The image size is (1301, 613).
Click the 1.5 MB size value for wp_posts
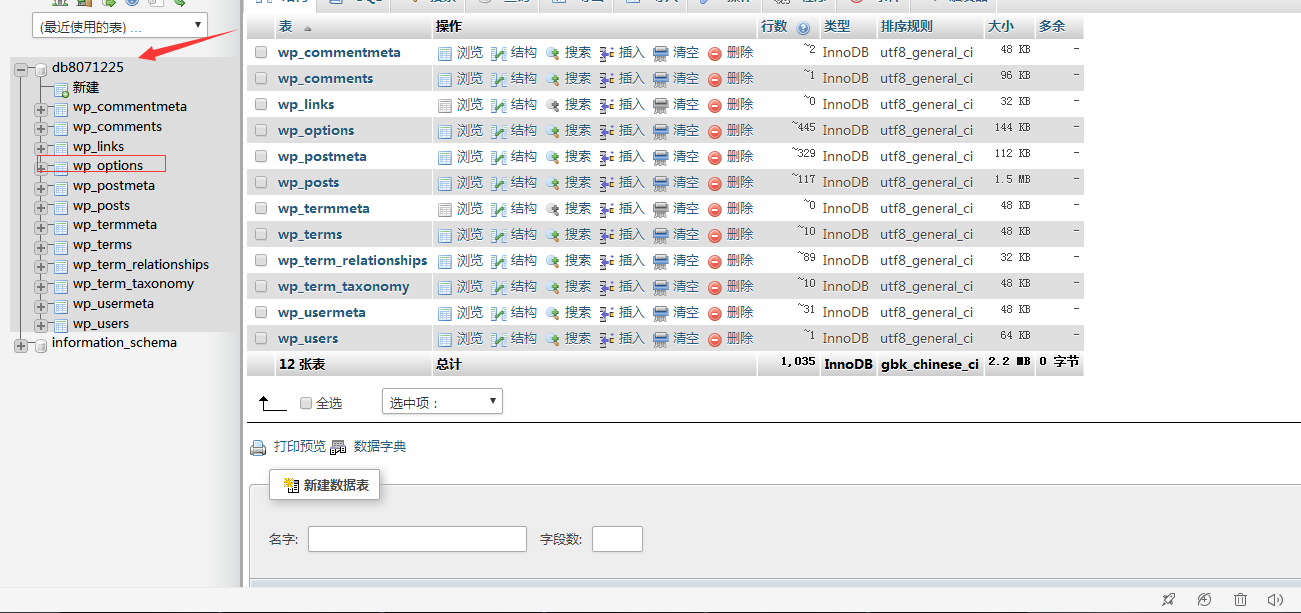click(x=1012, y=180)
